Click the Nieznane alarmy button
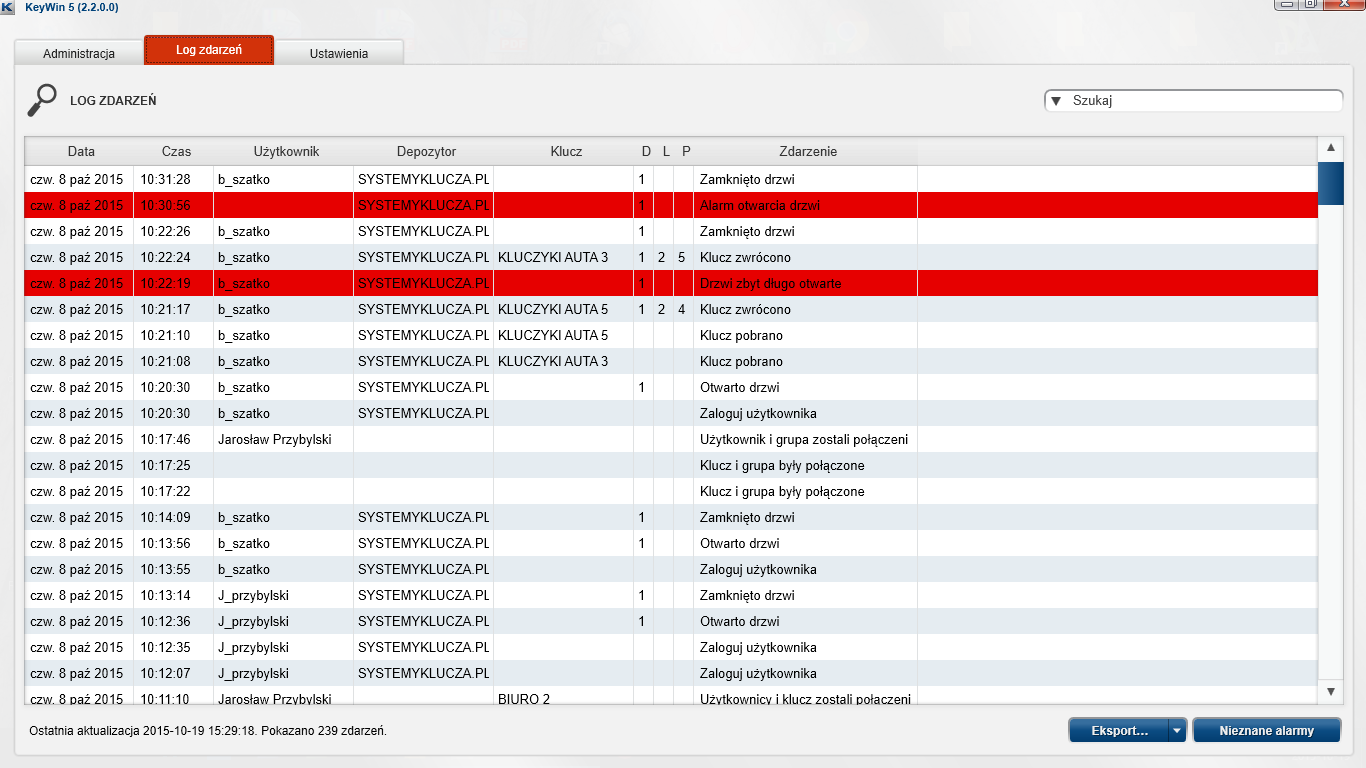The width and height of the screenshot is (1366, 768). point(1266,731)
